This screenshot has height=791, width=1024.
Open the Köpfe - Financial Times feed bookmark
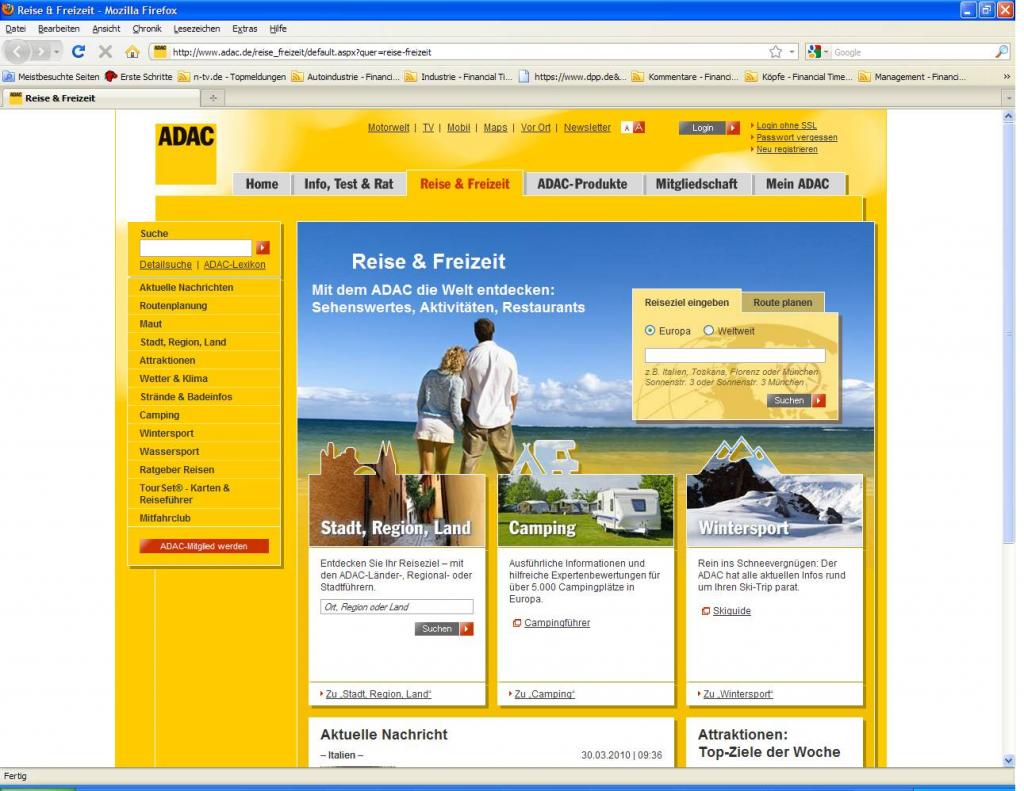(x=799, y=76)
